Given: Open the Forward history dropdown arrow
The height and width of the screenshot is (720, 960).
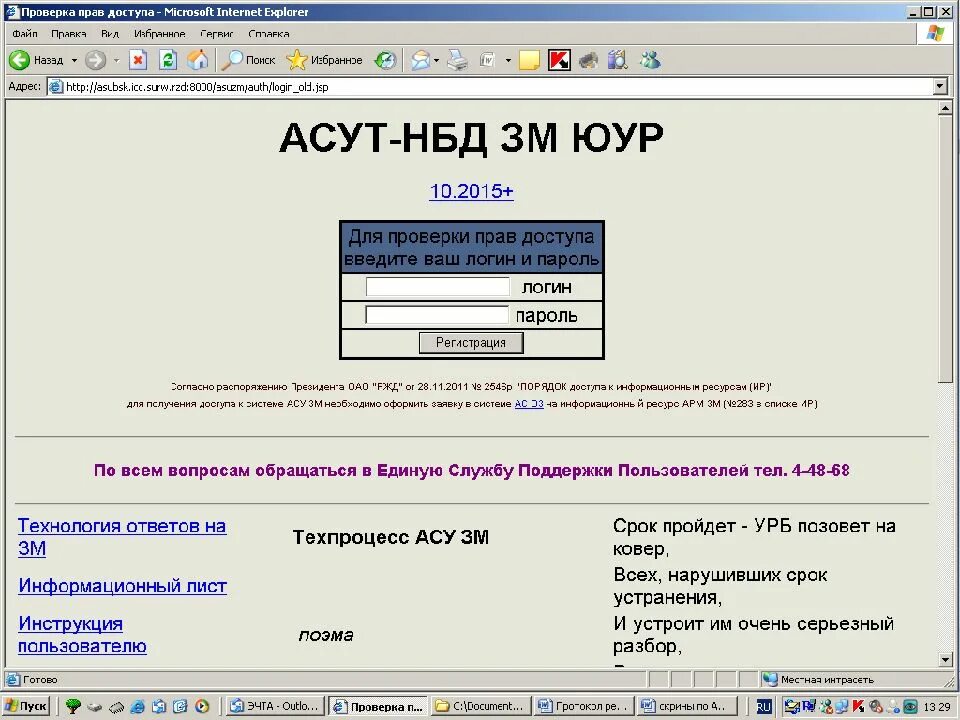Looking at the screenshot, I should point(116,60).
